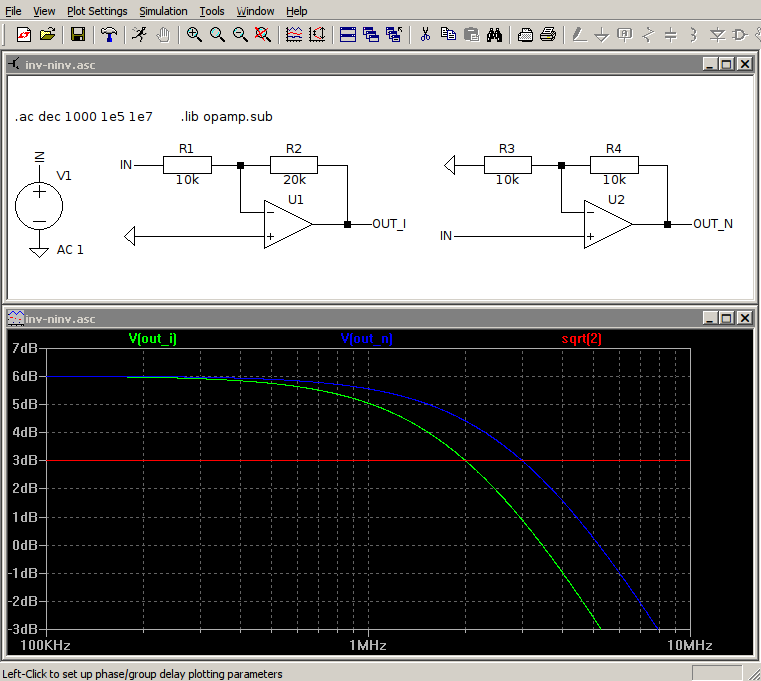
Task: Click the waveform window title bar icon
Action: tap(16, 318)
